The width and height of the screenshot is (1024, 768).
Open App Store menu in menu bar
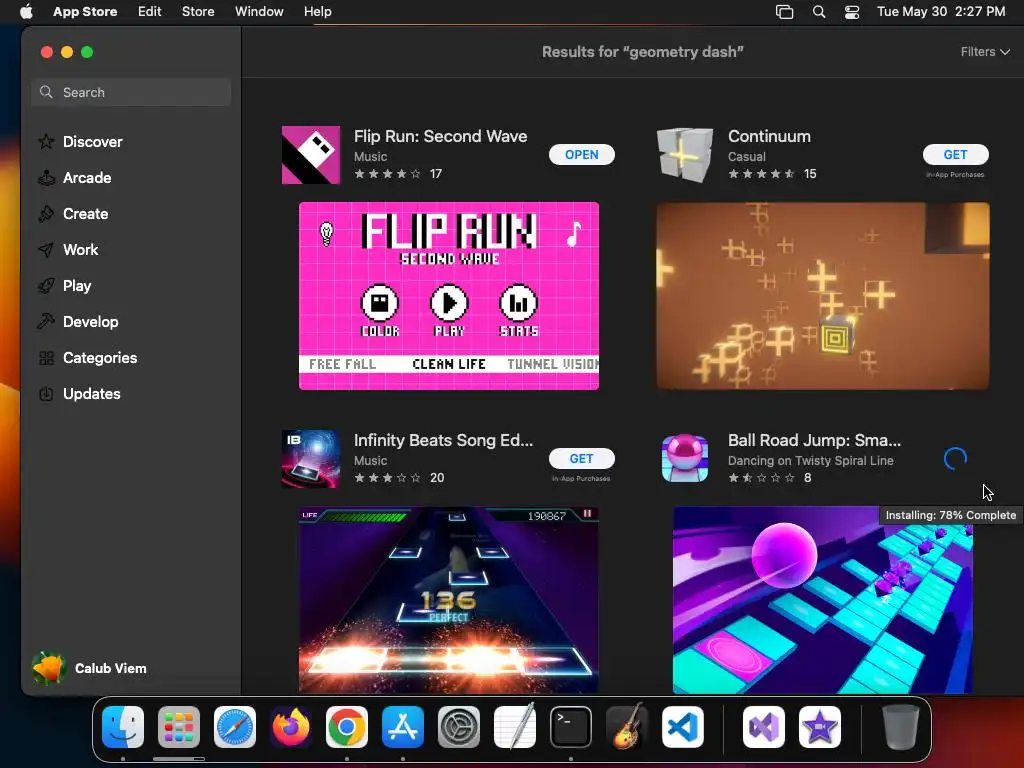pos(85,12)
